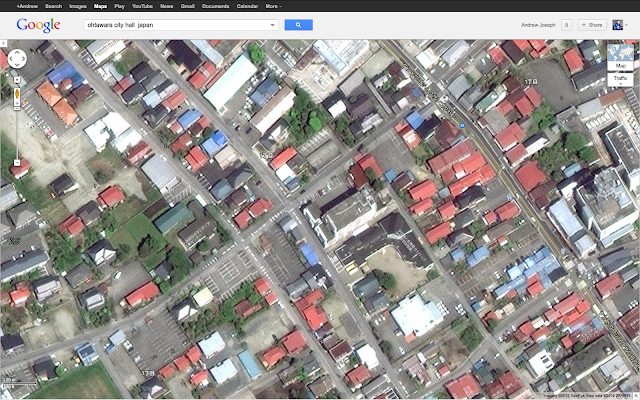Click the Share button
Screen dimensions: 640x400
click(592, 25)
